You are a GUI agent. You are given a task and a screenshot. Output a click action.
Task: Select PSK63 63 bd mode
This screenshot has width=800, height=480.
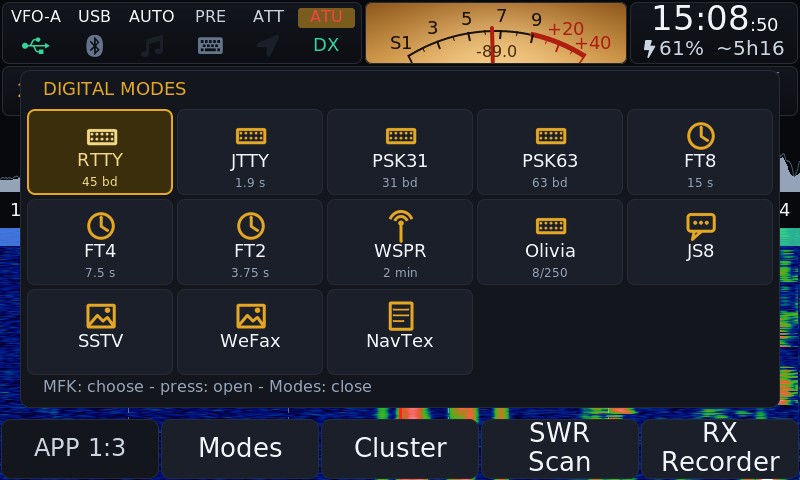click(550, 152)
